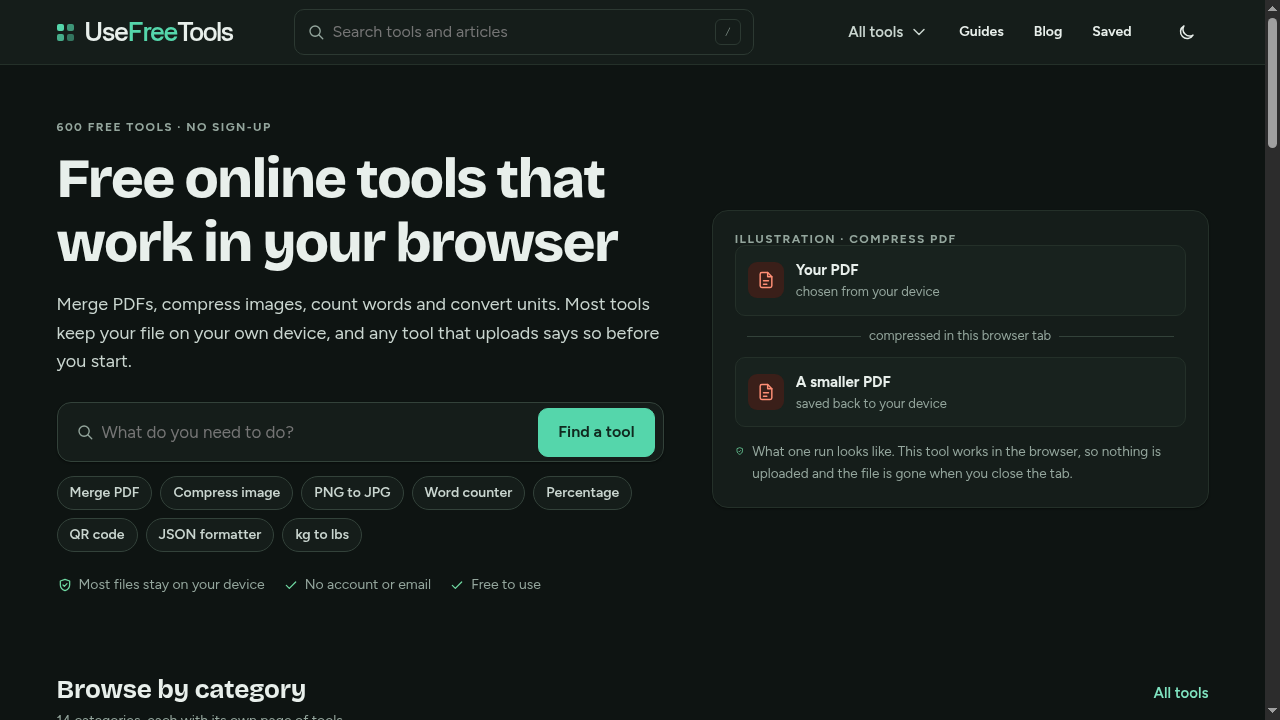The height and width of the screenshot is (720, 1280).
Task: Open the 'All tools' link beside Browse by category
Action: (1181, 693)
